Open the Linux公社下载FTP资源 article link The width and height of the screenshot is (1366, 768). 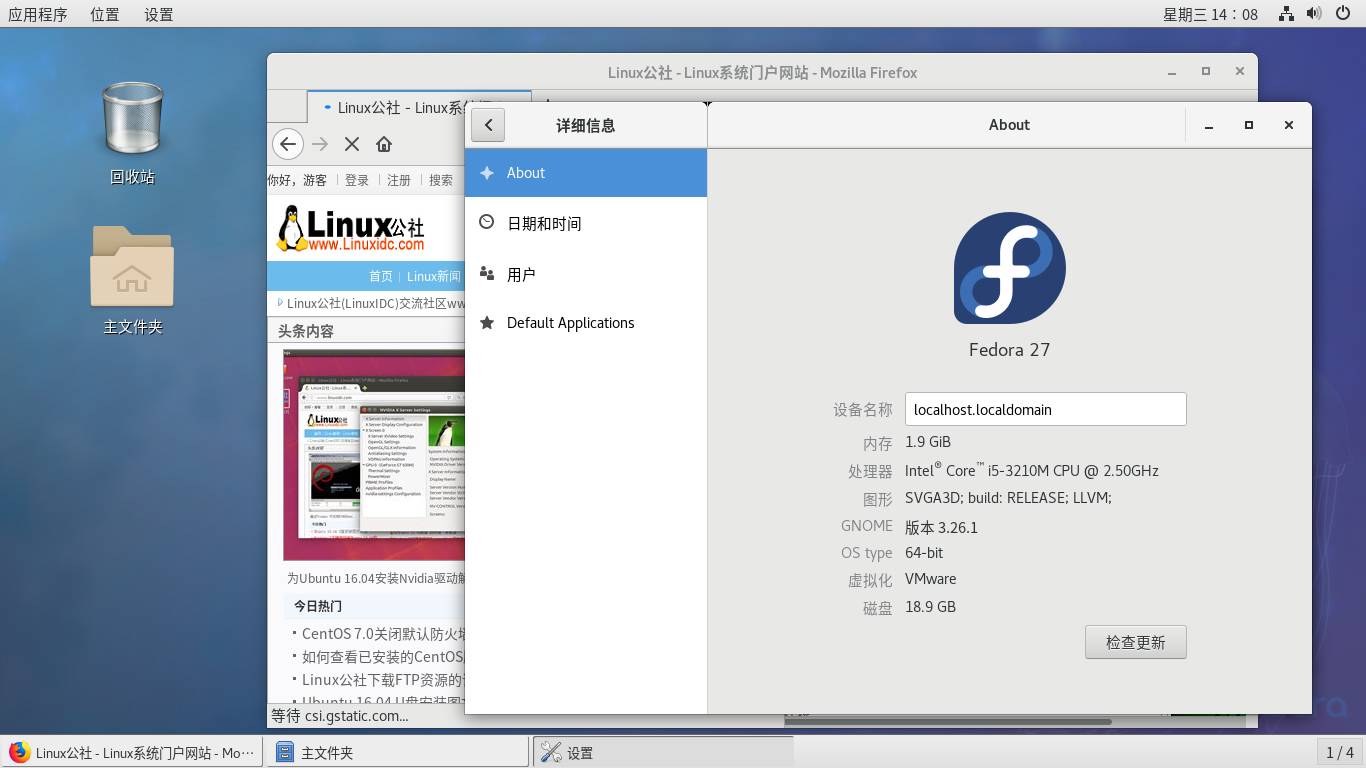(384, 680)
